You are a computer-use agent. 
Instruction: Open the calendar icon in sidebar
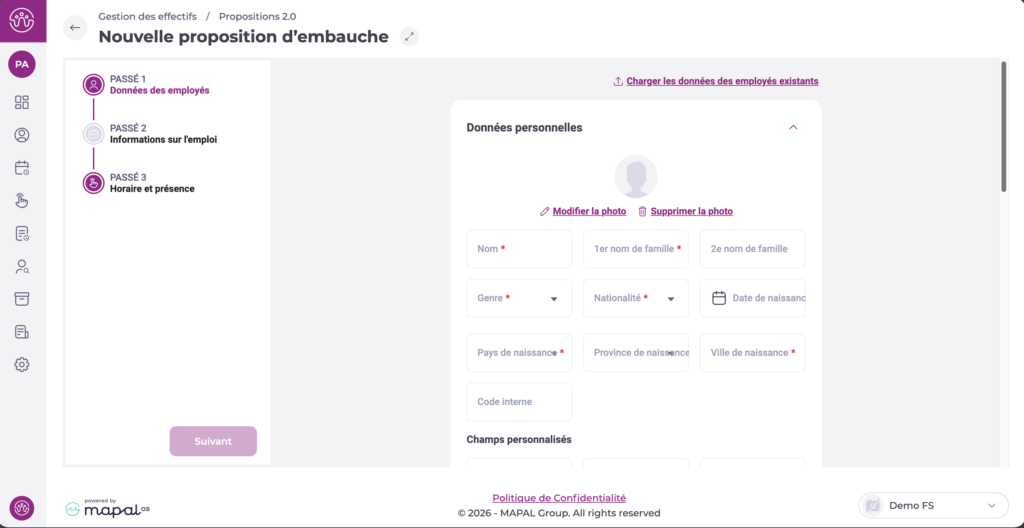click(x=22, y=168)
